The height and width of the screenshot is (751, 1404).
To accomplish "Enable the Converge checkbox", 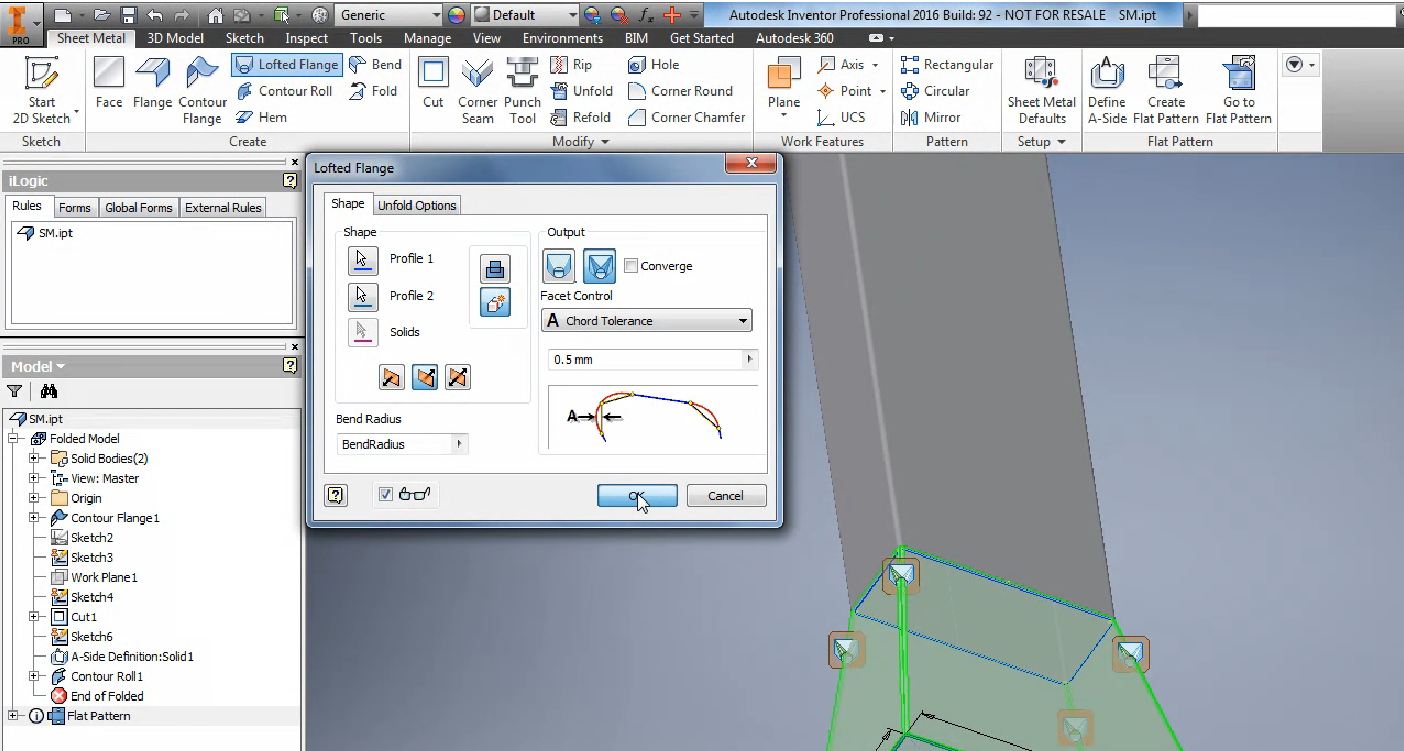I will tap(631, 266).
